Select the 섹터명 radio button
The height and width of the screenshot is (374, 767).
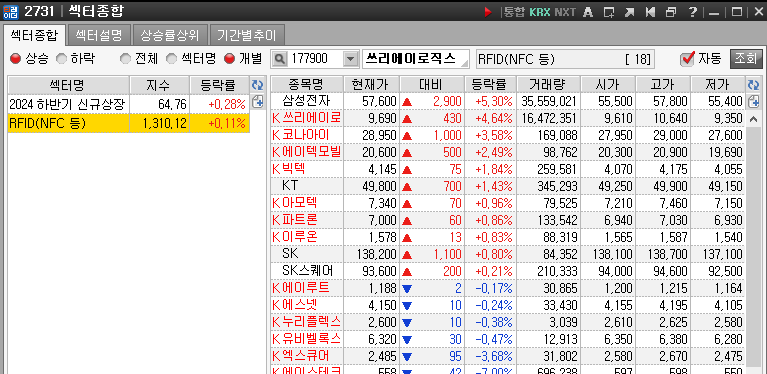(172, 59)
